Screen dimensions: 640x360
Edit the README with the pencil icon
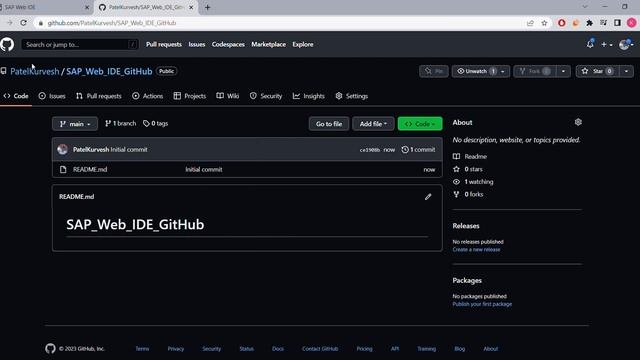(428, 197)
